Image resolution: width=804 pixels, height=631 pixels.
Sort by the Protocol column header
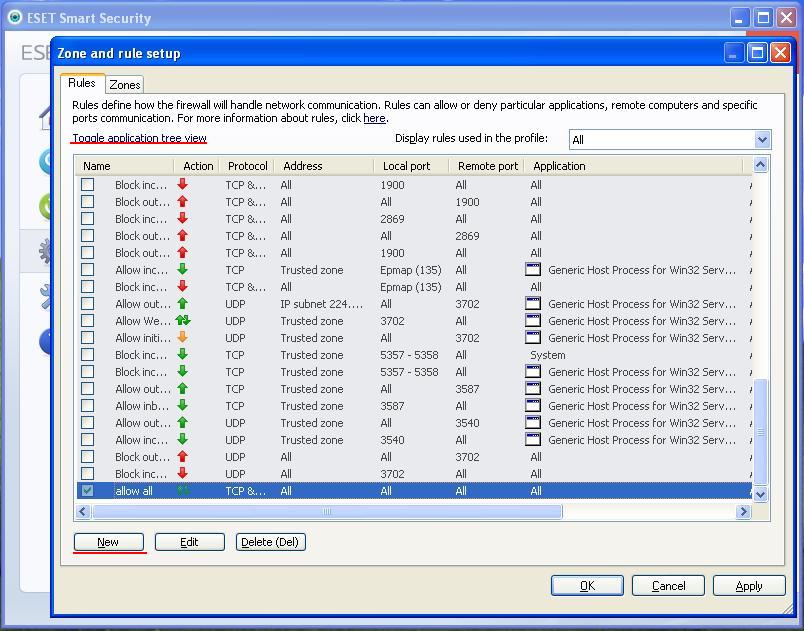pos(247,166)
